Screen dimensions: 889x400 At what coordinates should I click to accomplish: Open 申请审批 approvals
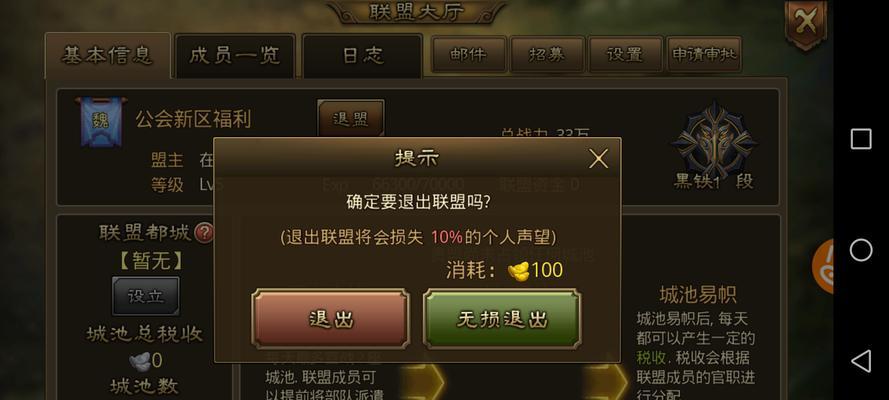(704, 54)
